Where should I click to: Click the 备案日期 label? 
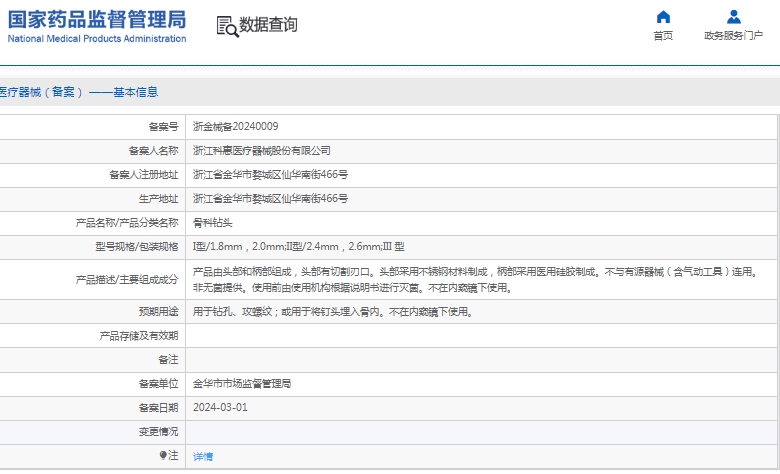pyautogui.click(x=158, y=407)
